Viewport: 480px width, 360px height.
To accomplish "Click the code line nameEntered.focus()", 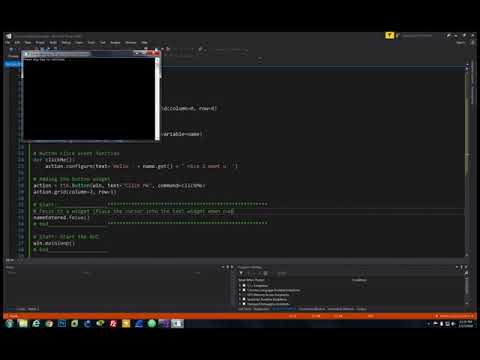I will [62, 218].
